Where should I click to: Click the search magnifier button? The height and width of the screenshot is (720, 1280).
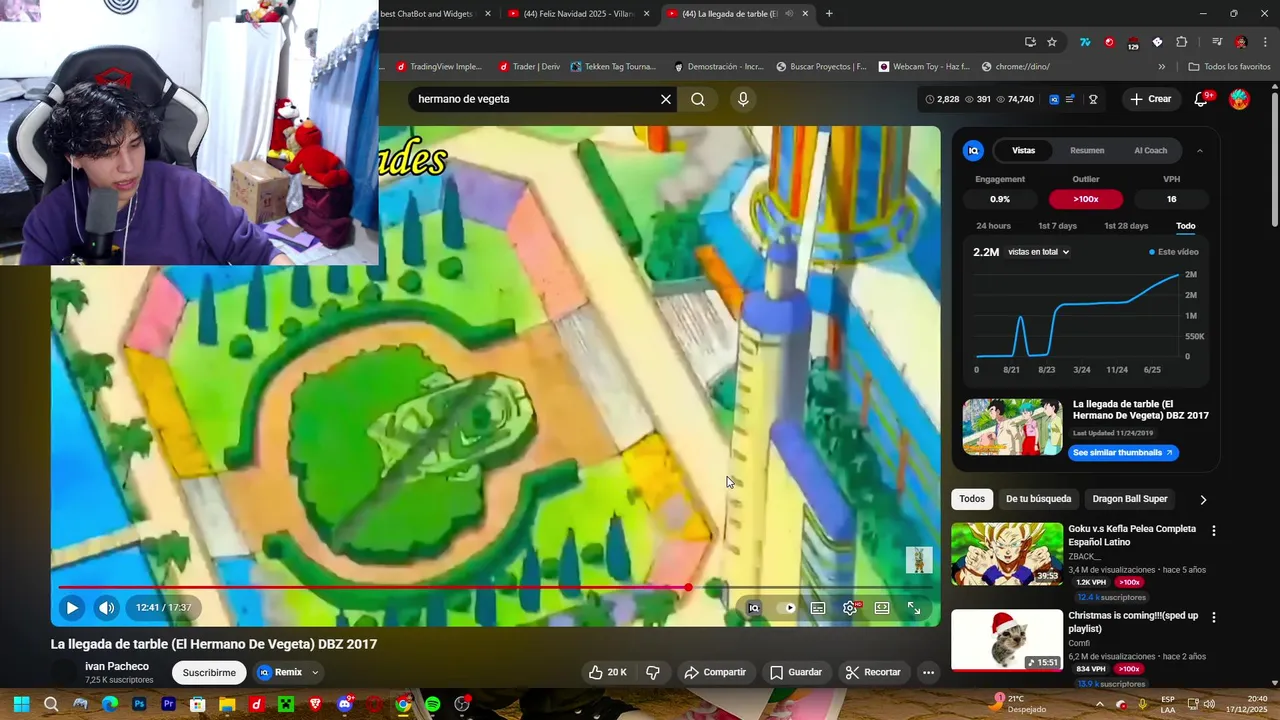coord(698,99)
